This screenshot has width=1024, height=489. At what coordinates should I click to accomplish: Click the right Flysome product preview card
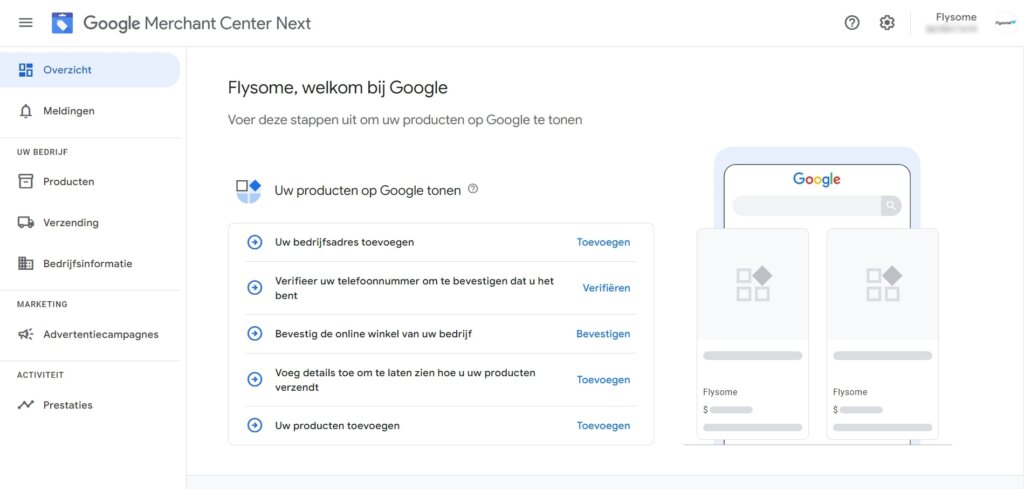[x=882, y=334]
